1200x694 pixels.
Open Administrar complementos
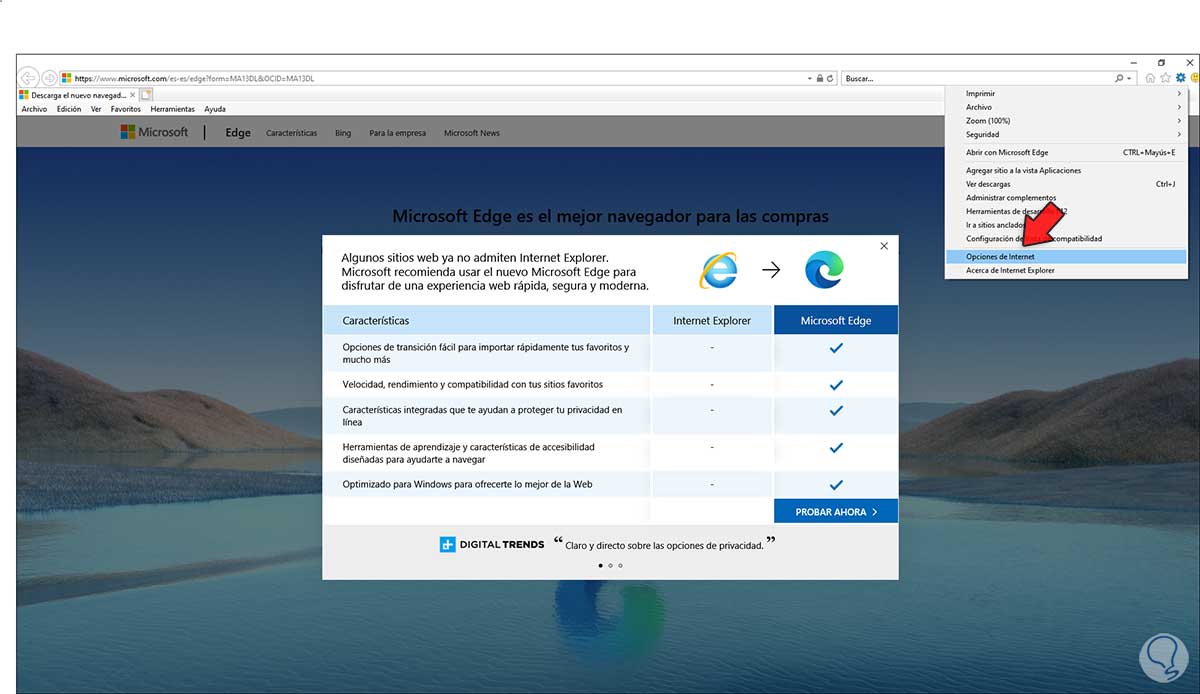pos(1066,198)
